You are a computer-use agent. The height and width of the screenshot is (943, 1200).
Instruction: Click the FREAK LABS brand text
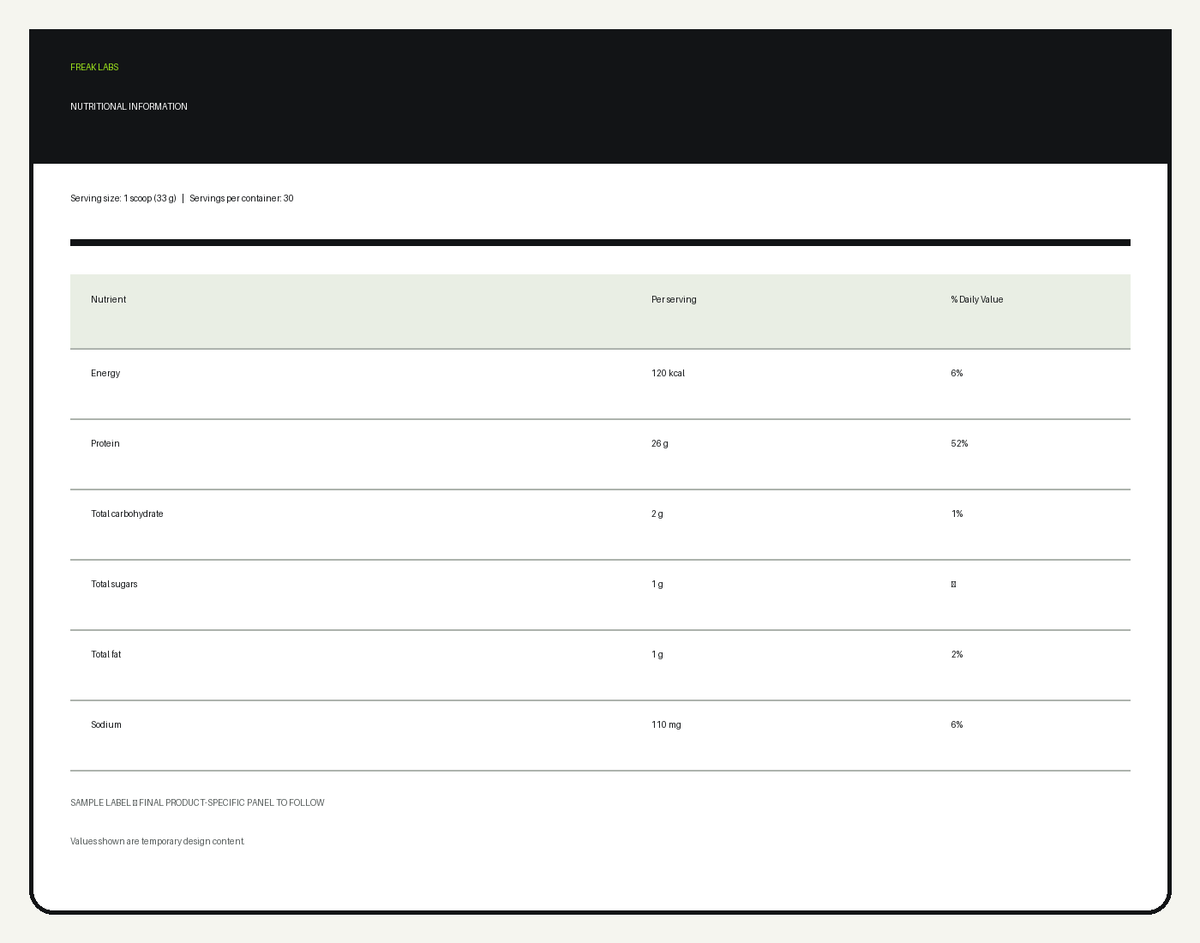(94, 67)
